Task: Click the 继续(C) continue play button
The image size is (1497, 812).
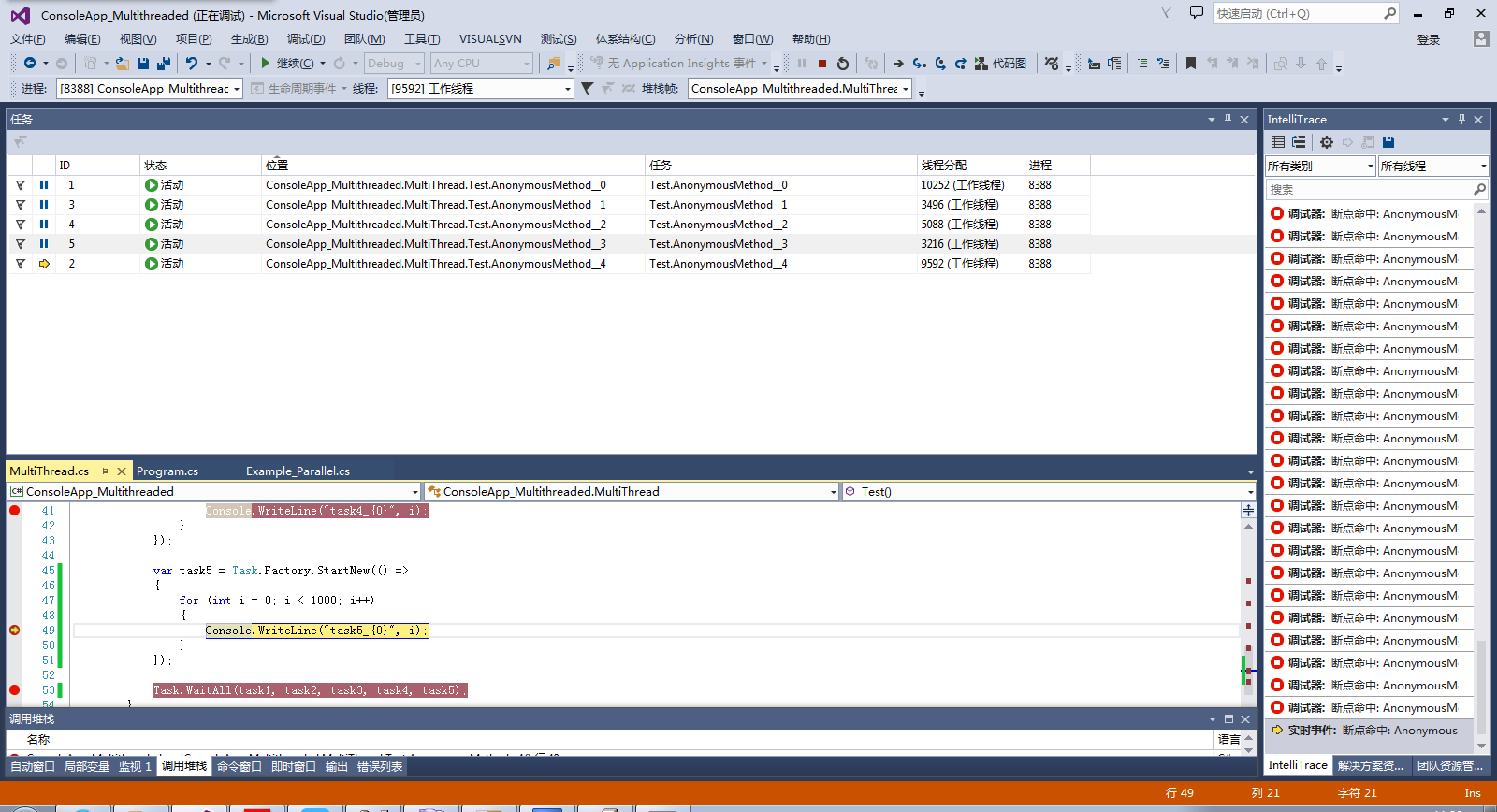Action: [287, 64]
